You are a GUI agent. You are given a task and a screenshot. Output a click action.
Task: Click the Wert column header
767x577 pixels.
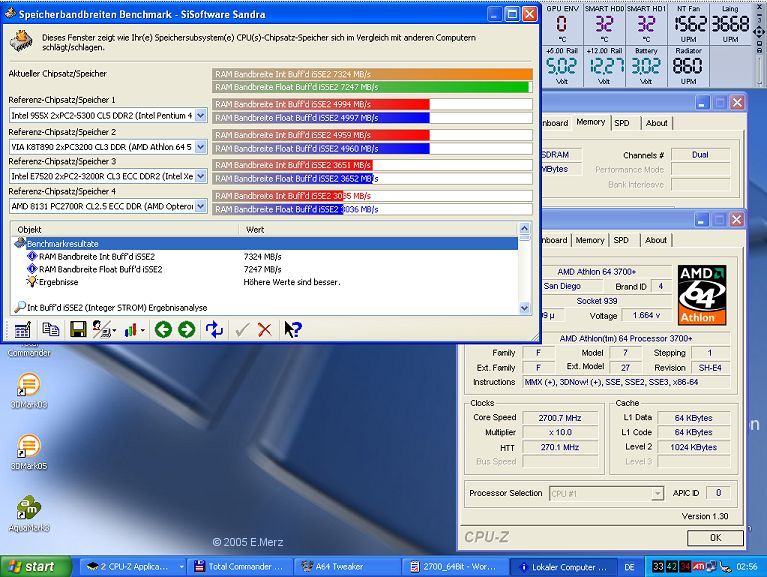point(378,229)
